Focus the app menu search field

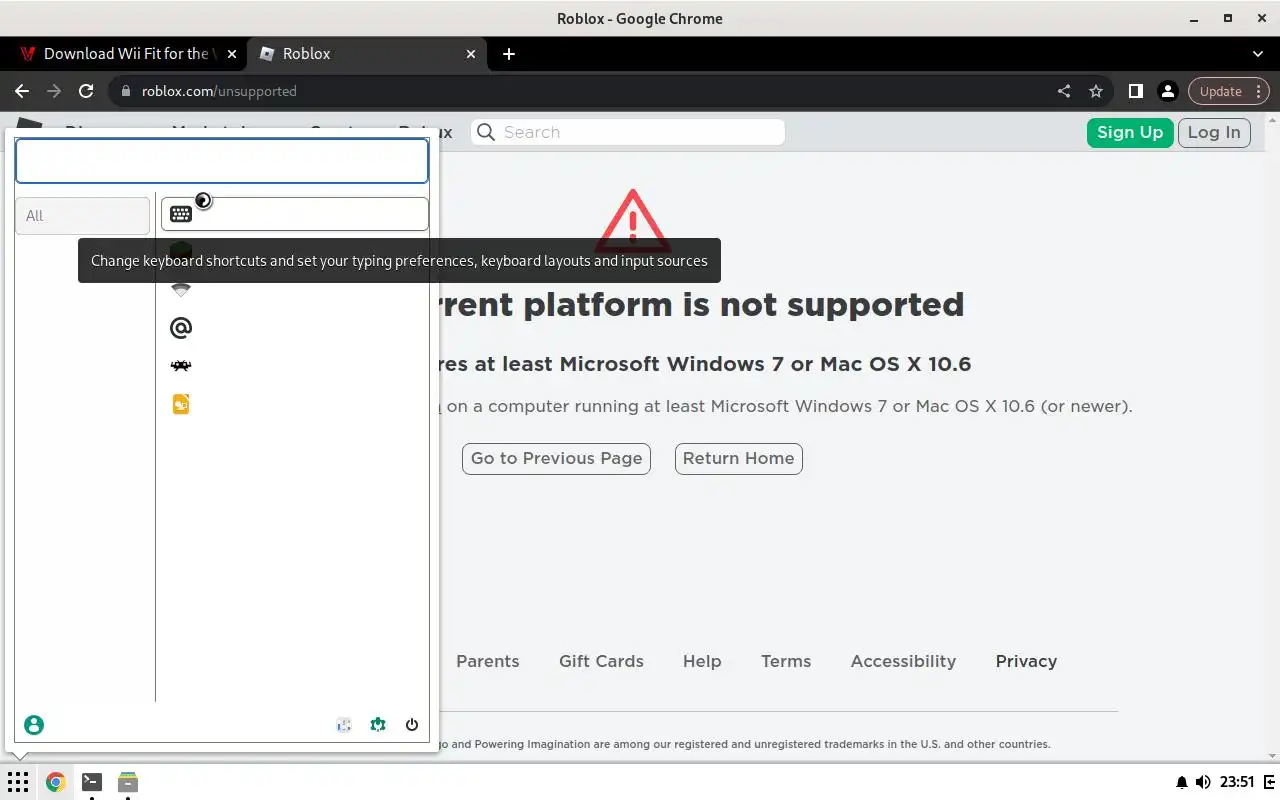pyautogui.click(x=222, y=161)
